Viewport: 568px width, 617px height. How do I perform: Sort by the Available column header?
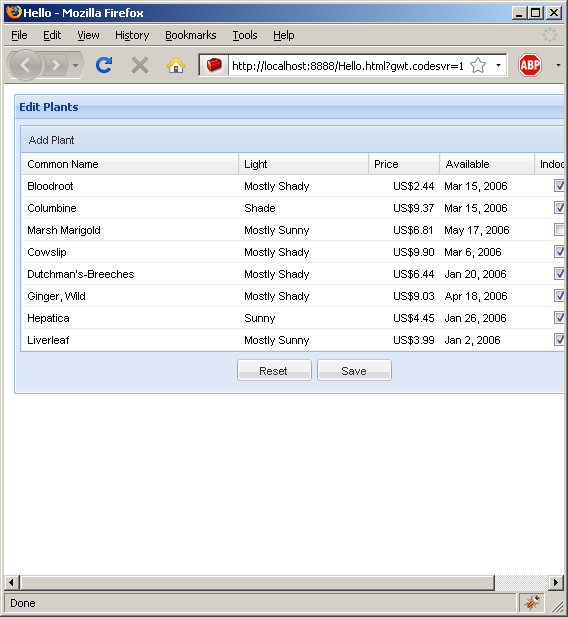click(x=487, y=164)
